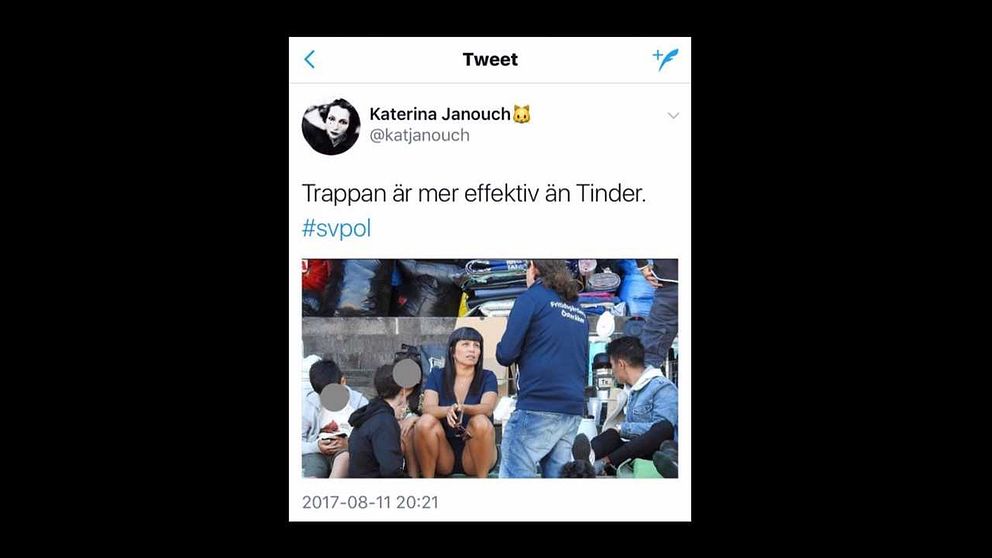Image resolution: width=992 pixels, height=558 pixels.
Task: Open the @katjanouch handle
Action: tap(419, 135)
